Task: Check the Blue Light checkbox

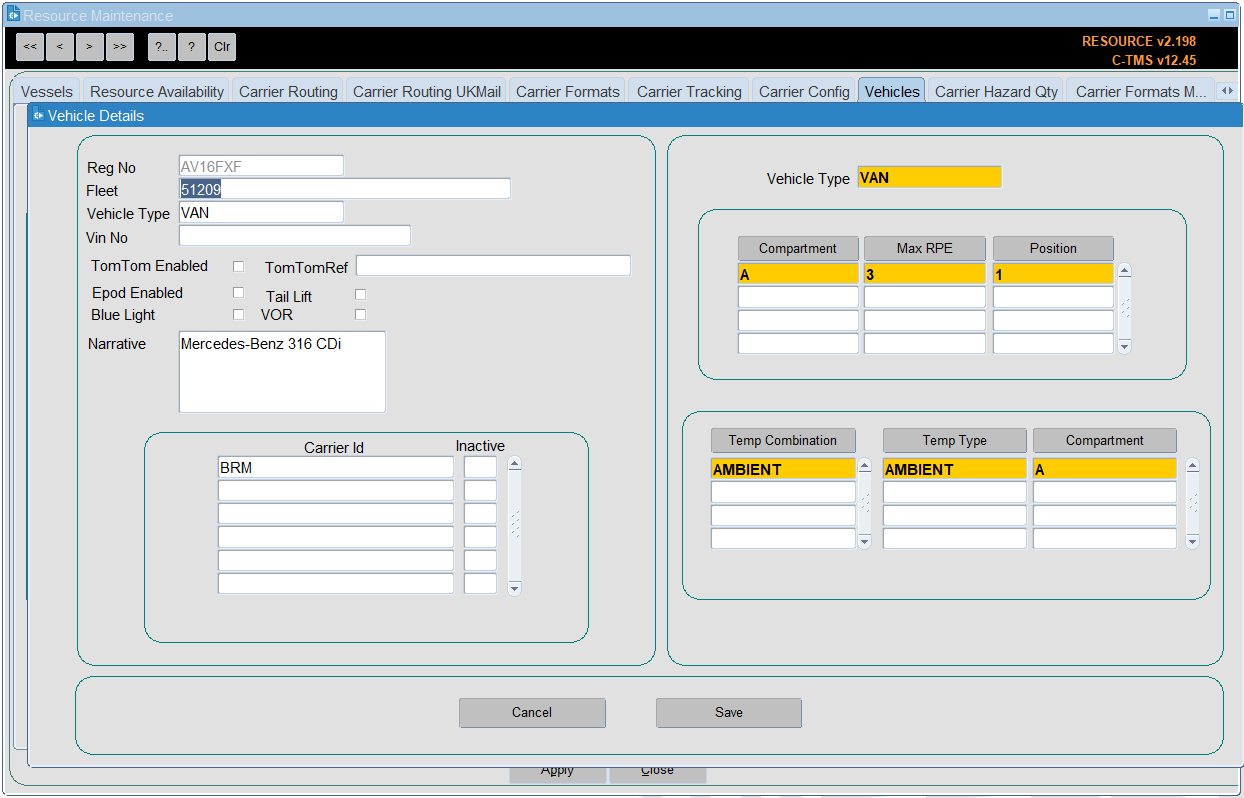Action: (238, 314)
